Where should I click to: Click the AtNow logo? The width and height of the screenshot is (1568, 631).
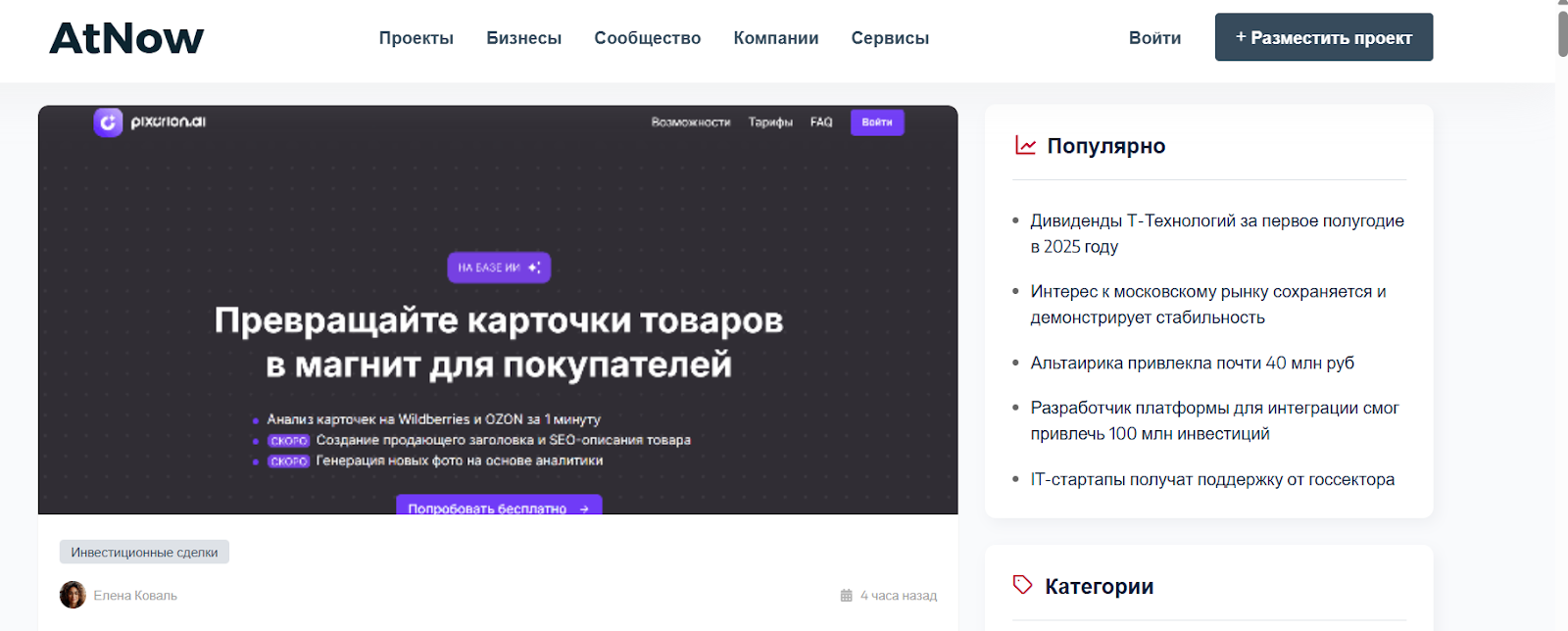[126, 39]
